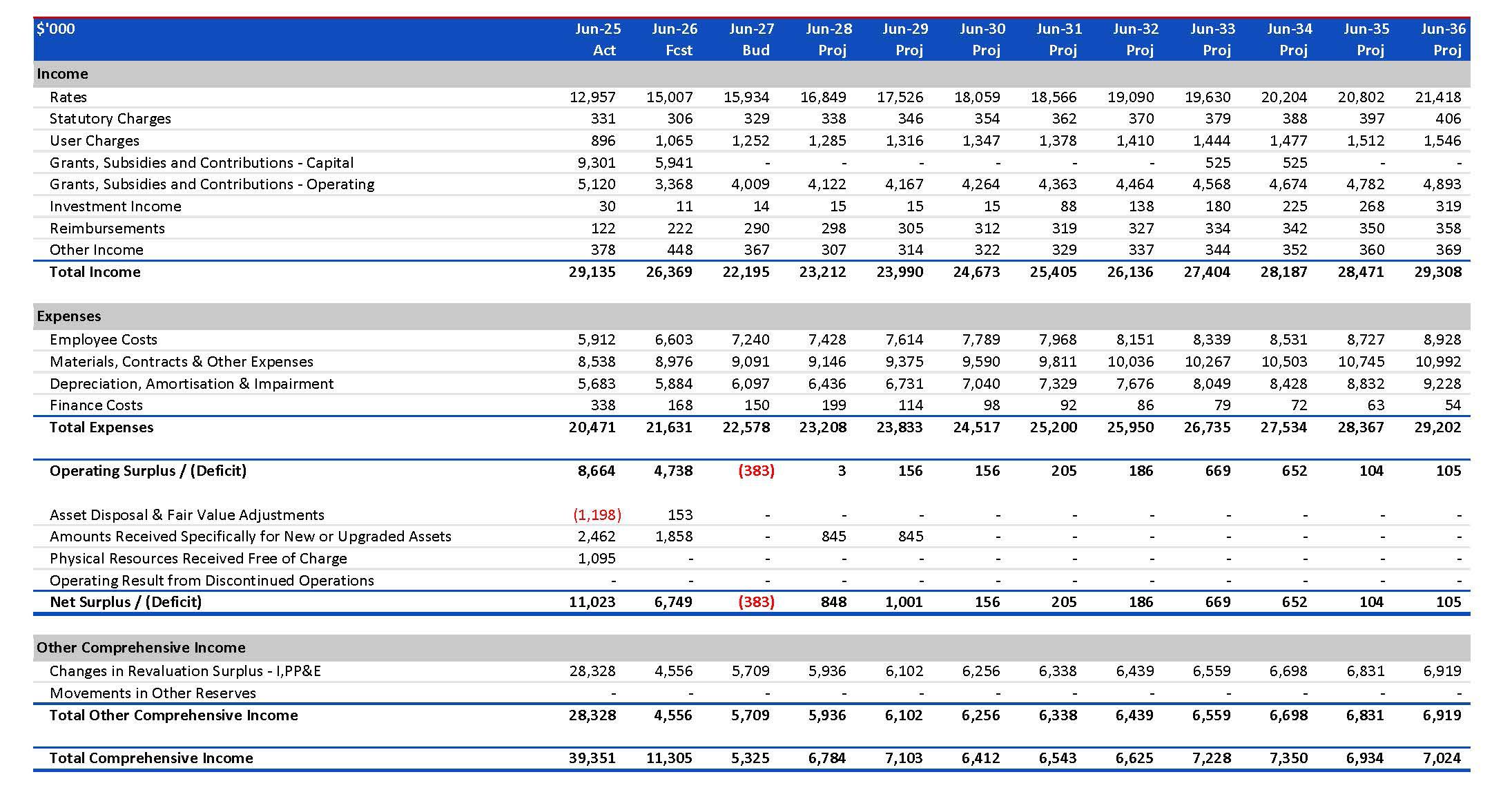
Task: Select the Total Comprehensive Income label
Action: pyautogui.click(x=151, y=758)
